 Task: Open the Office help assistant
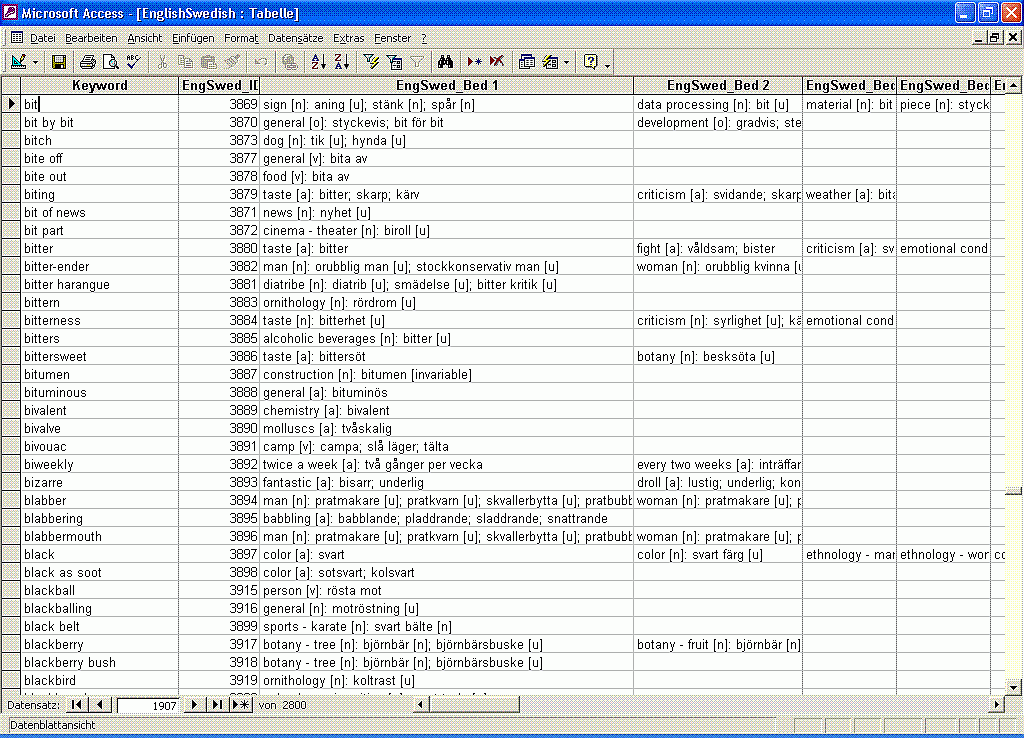[590, 62]
